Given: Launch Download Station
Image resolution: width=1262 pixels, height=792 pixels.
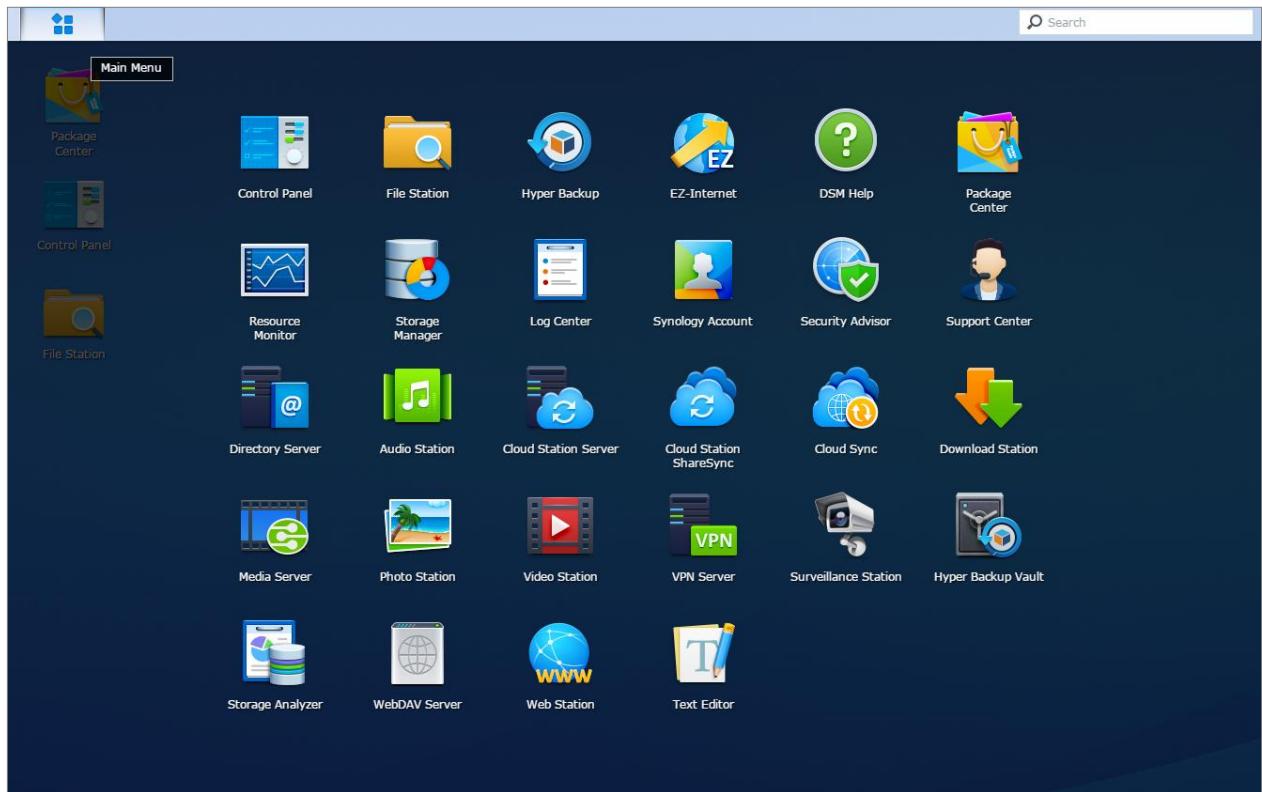Looking at the screenshot, I should (988, 404).
